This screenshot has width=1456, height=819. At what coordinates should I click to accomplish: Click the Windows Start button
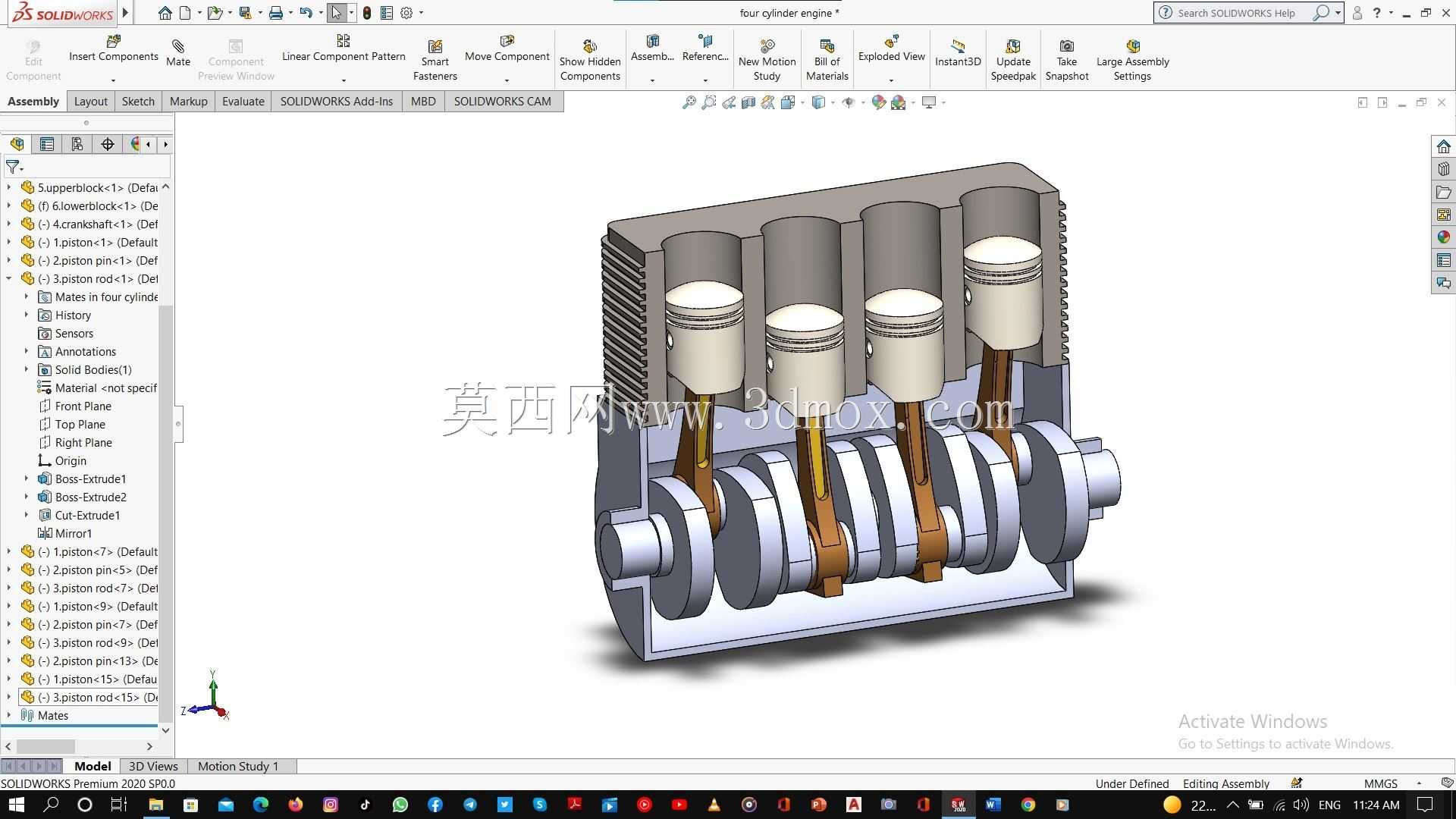pos(16,805)
